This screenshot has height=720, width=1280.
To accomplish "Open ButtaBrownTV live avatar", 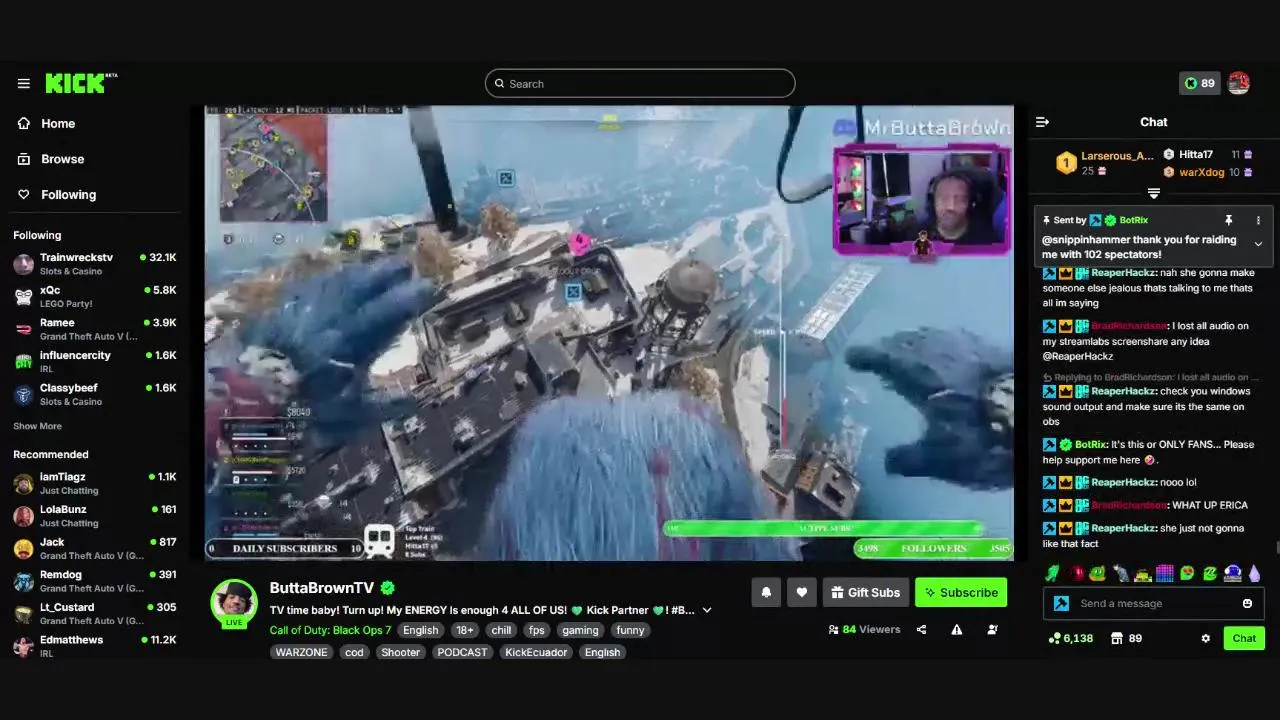I will (x=234, y=602).
